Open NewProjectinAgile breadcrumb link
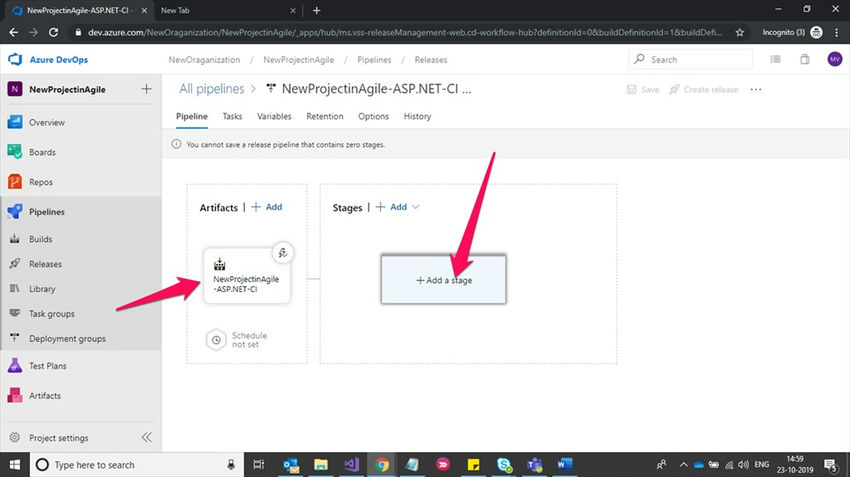 coord(299,60)
